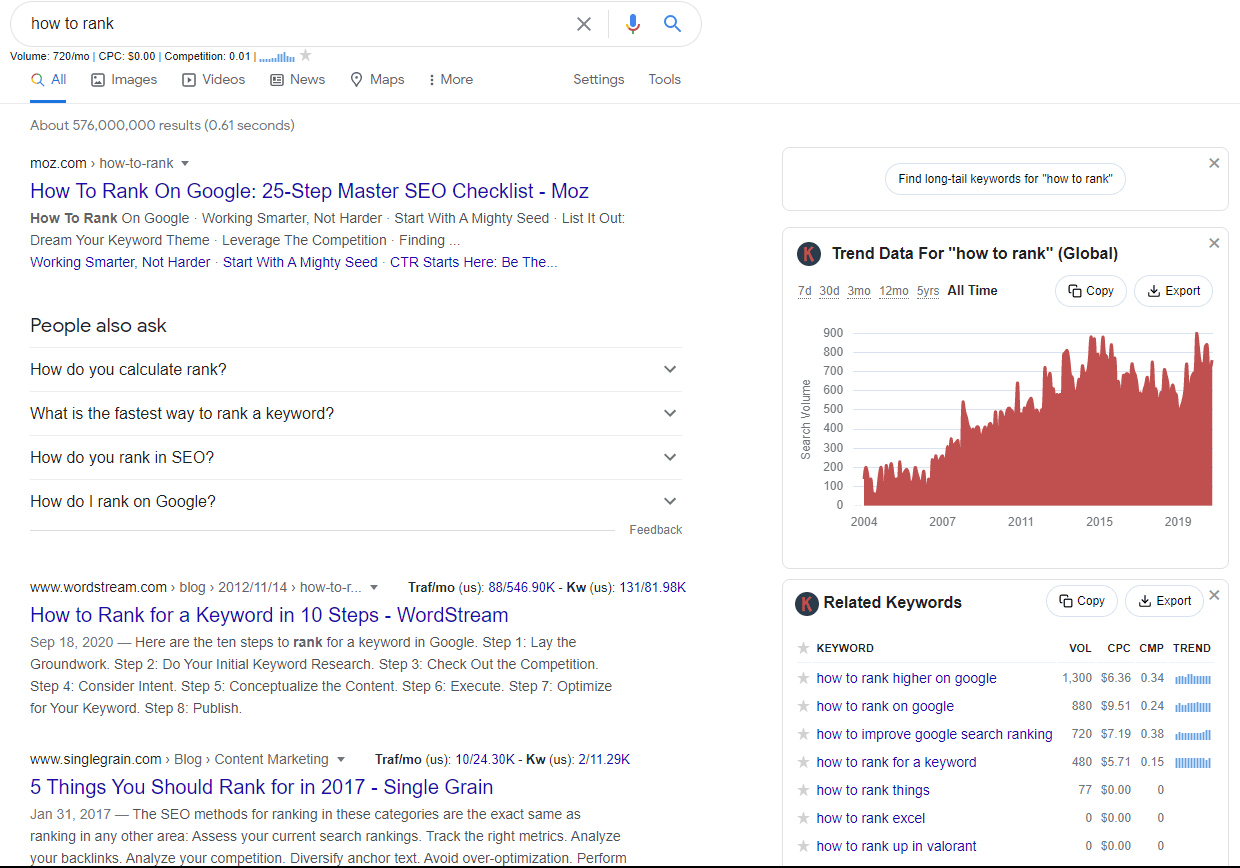
Task: Open Single Grain '5 Things You Should Rank for' result
Action: click(262, 787)
